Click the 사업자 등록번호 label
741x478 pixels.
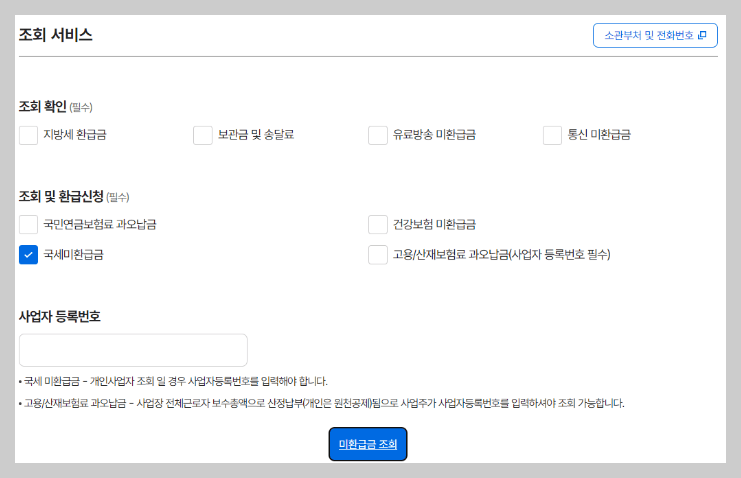pos(60,316)
